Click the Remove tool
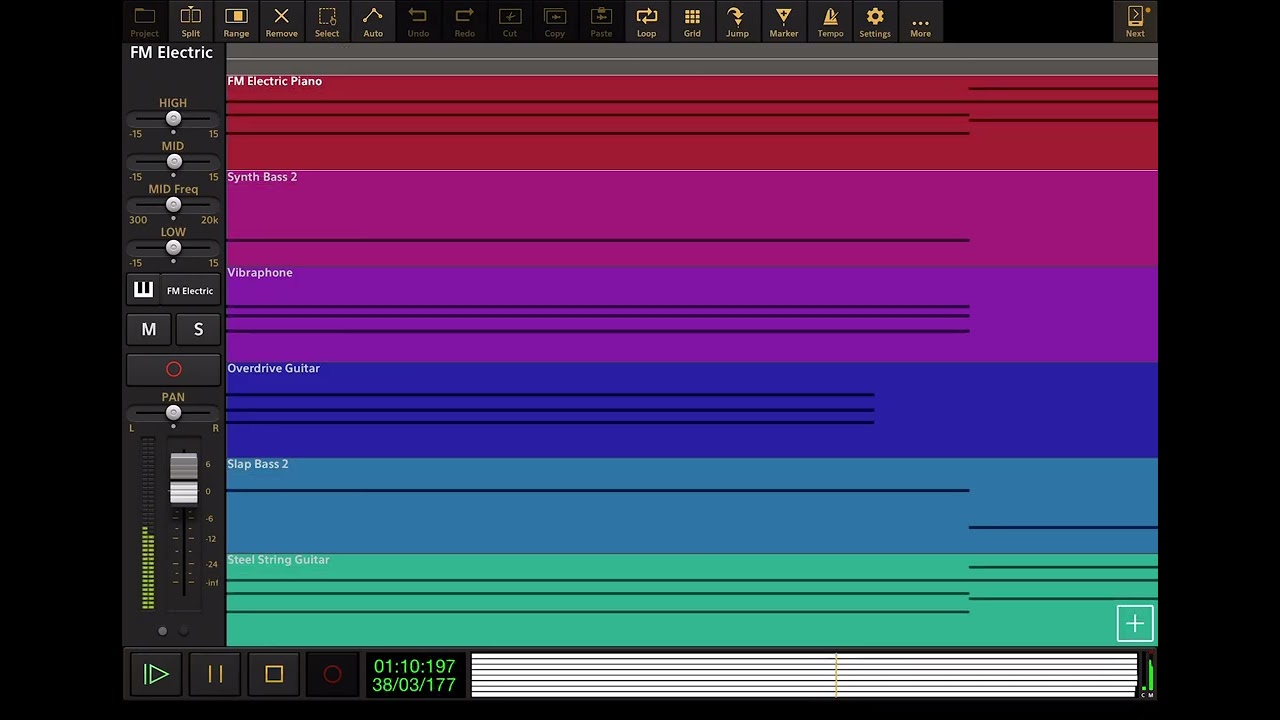The image size is (1280, 720). pyautogui.click(x=281, y=21)
